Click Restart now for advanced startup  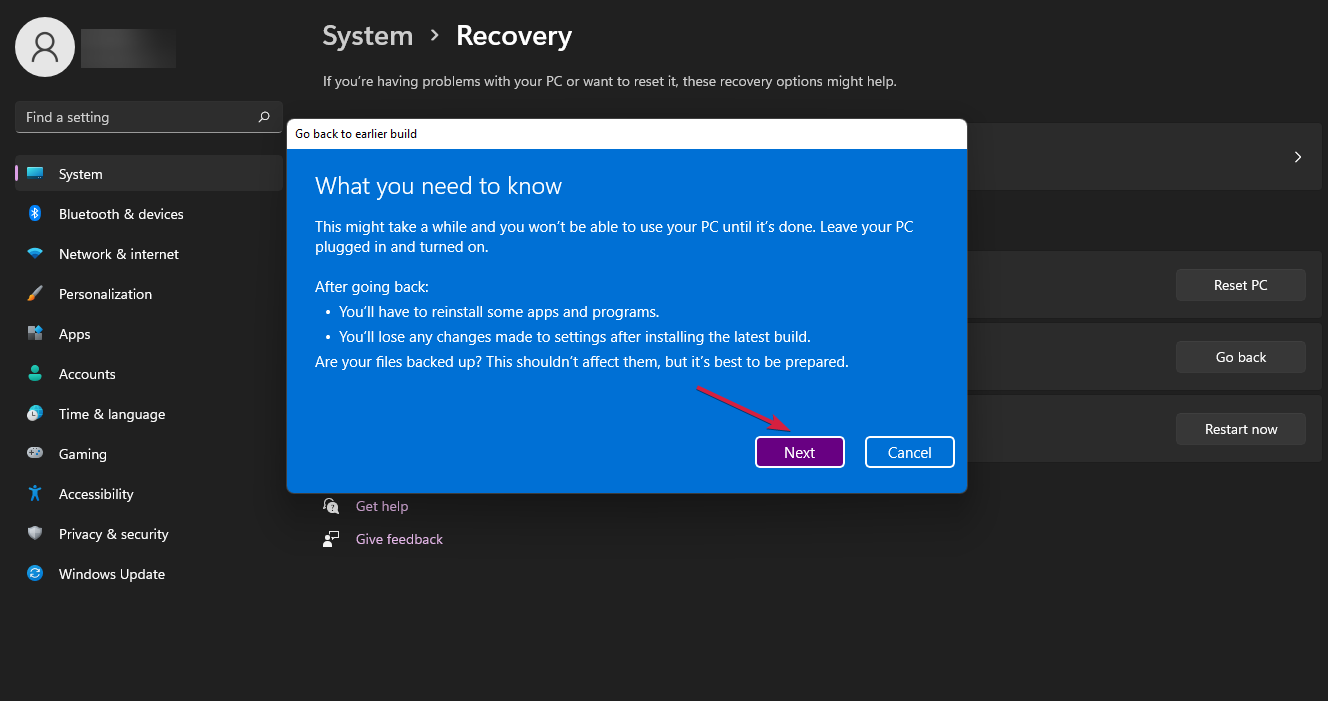(x=1240, y=428)
